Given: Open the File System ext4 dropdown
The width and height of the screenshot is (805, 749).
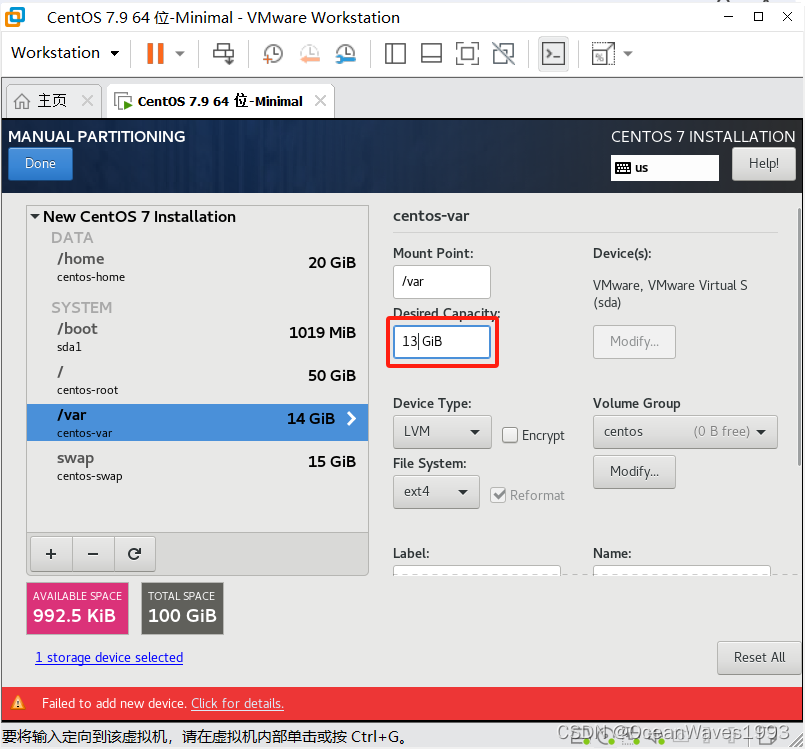Looking at the screenshot, I should 436,492.
